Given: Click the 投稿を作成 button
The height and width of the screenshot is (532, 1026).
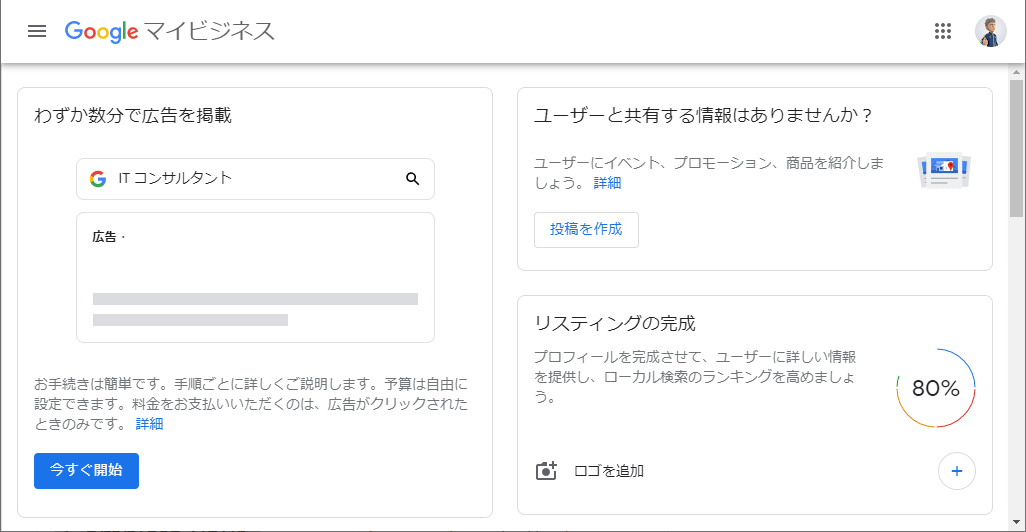Looking at the screenshot, I should pos(586,230).
